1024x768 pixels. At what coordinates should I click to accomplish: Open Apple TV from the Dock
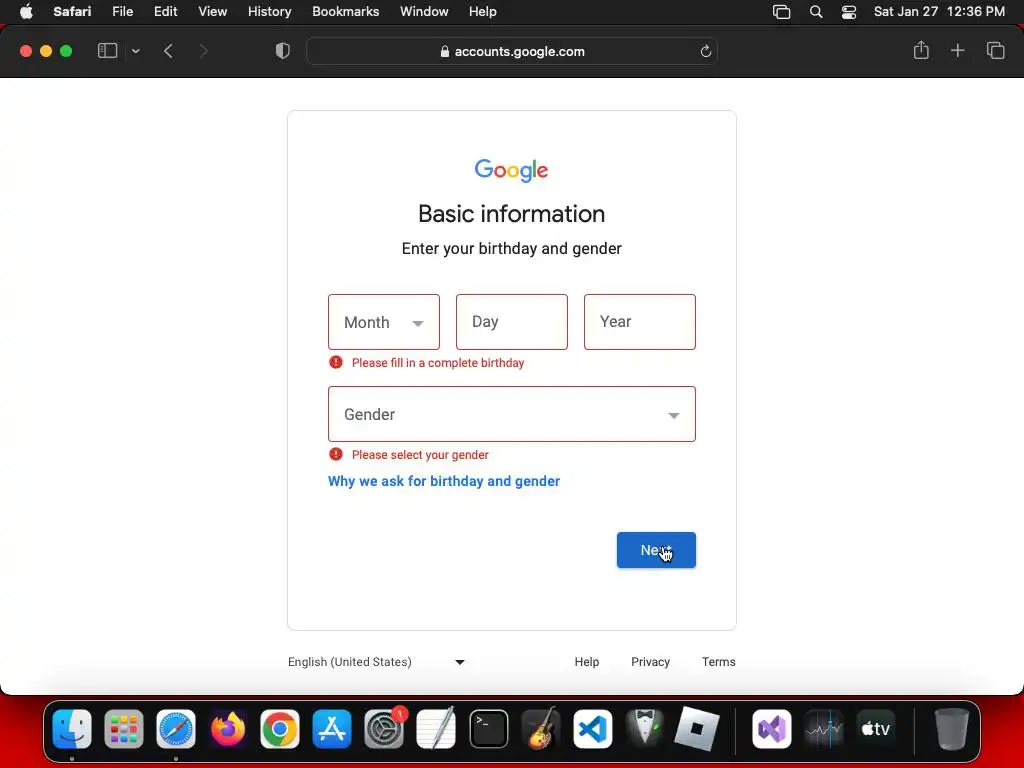click(x=876, y=729)
